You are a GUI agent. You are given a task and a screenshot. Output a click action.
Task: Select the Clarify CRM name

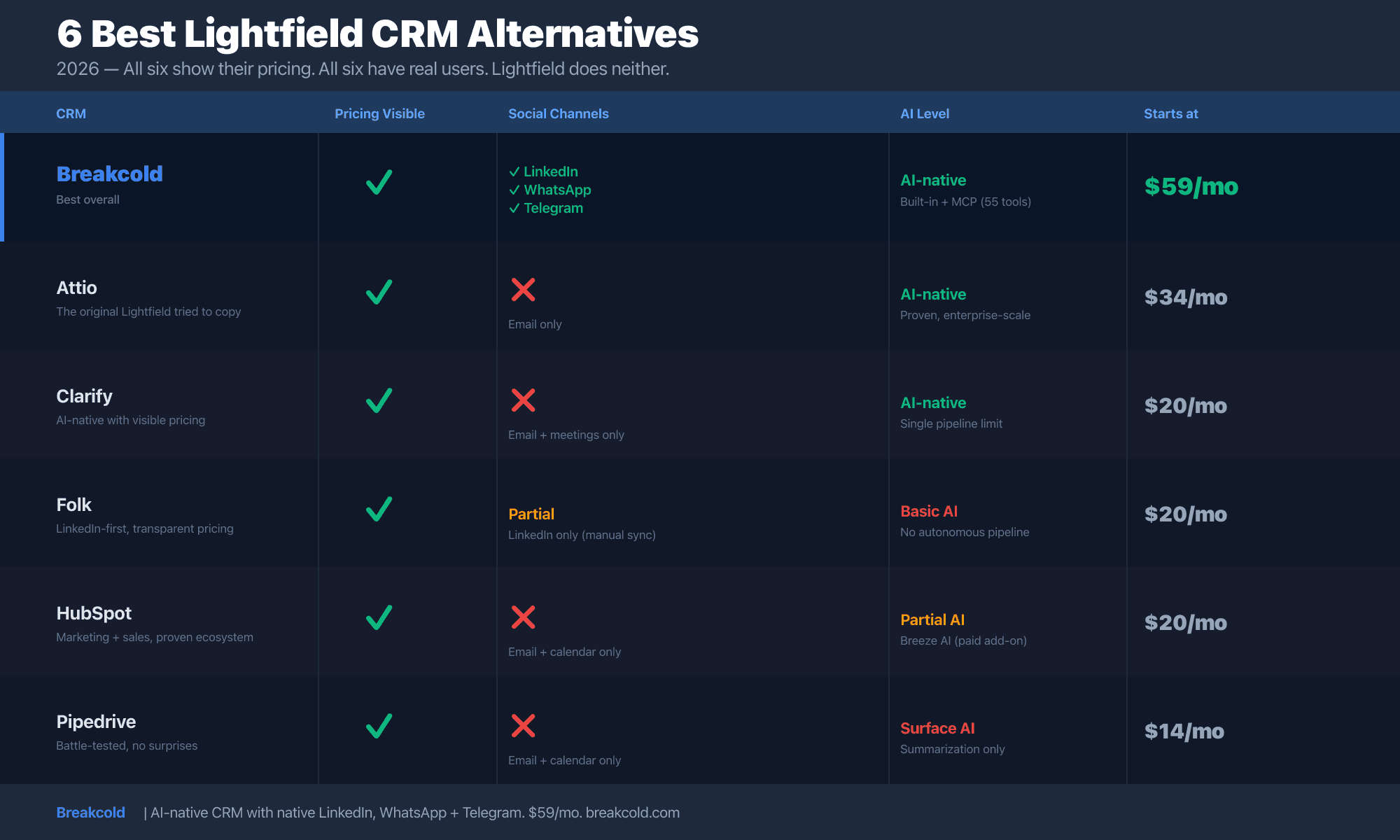pyautogui.click(x=84, y=396)
